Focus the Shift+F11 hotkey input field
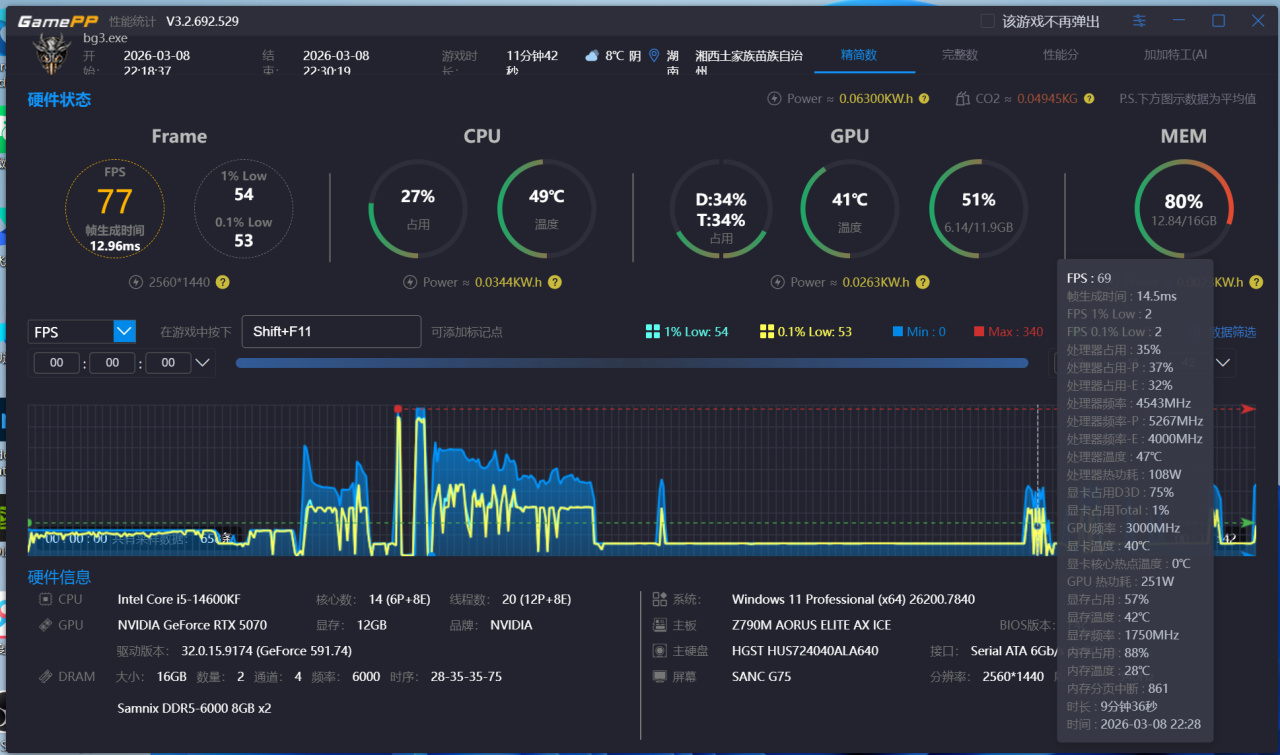The height and width of the screenshot is (755, 1280). [331, 331]
